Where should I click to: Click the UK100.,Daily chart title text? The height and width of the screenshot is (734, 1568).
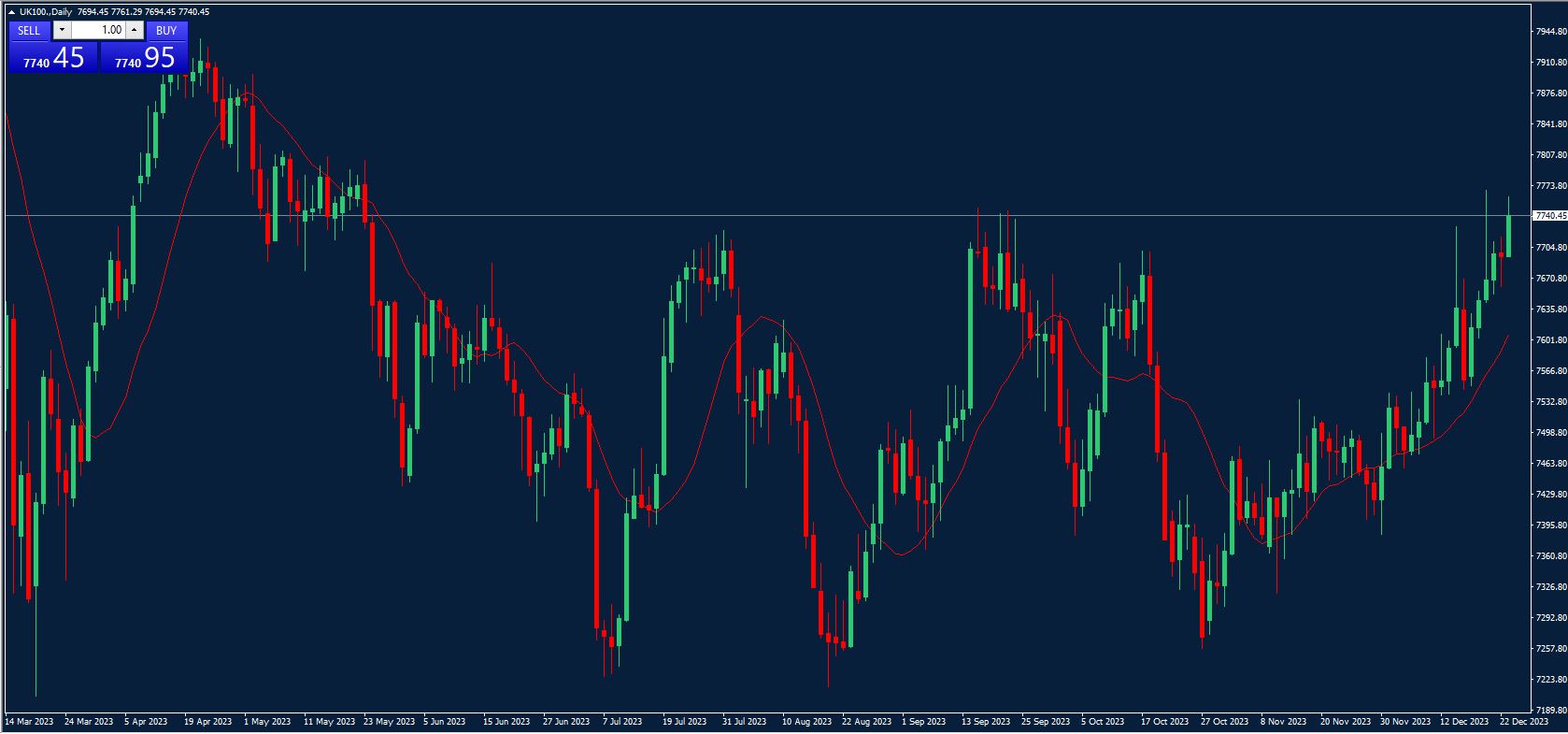click(46, 12)
